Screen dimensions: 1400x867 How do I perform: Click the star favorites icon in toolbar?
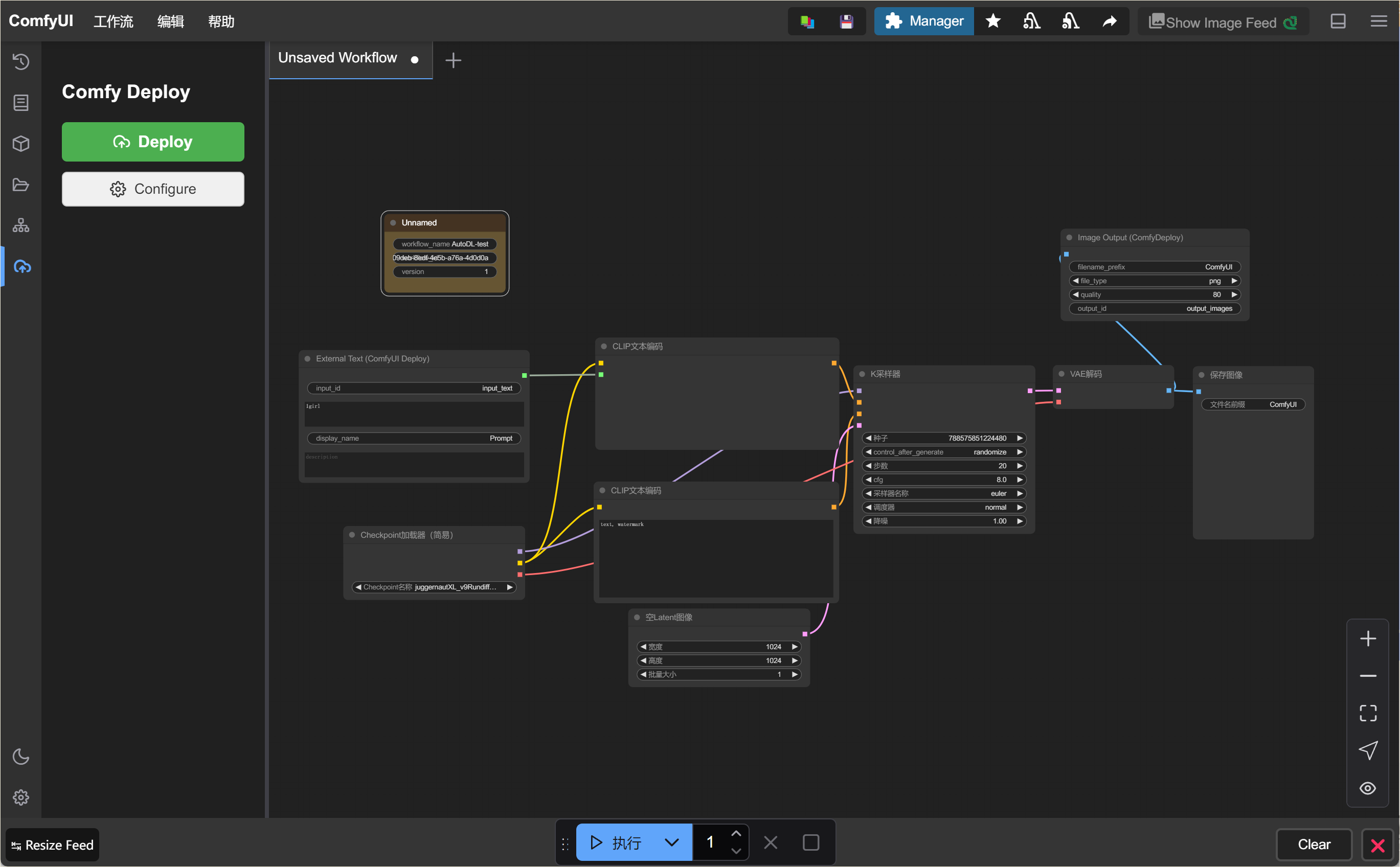coord(993,21)
